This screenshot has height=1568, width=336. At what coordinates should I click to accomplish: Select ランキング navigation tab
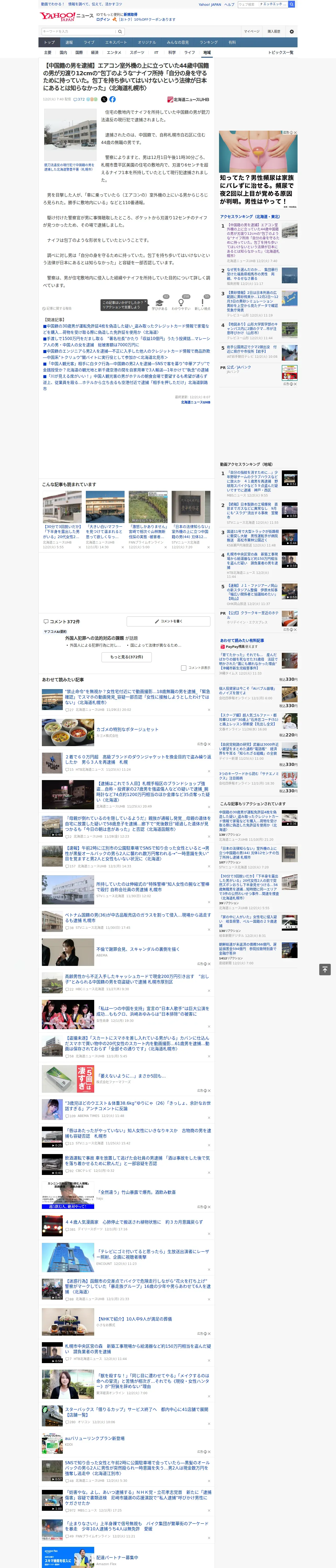pos(209,43)
